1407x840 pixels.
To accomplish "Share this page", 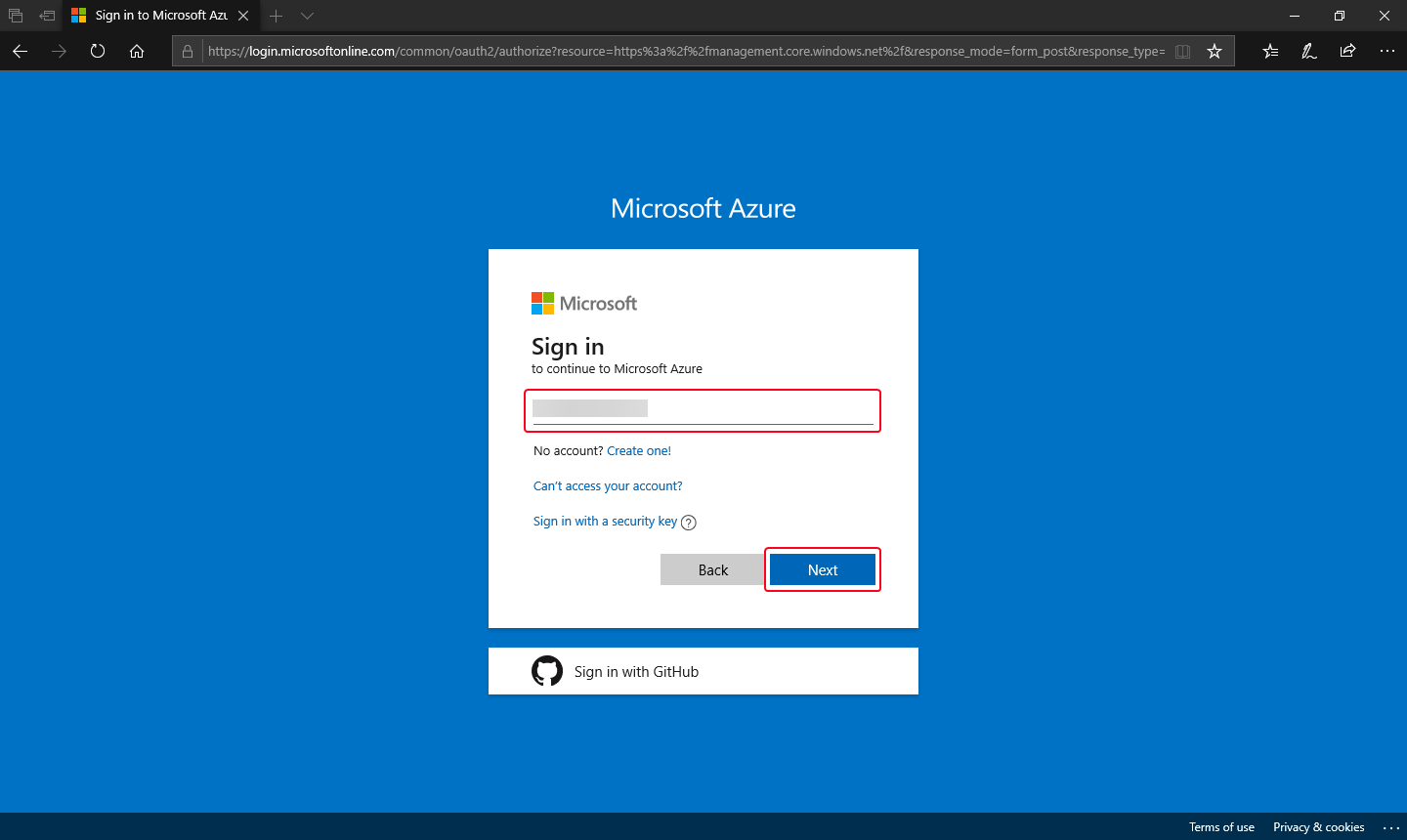I will [1347, 51].
